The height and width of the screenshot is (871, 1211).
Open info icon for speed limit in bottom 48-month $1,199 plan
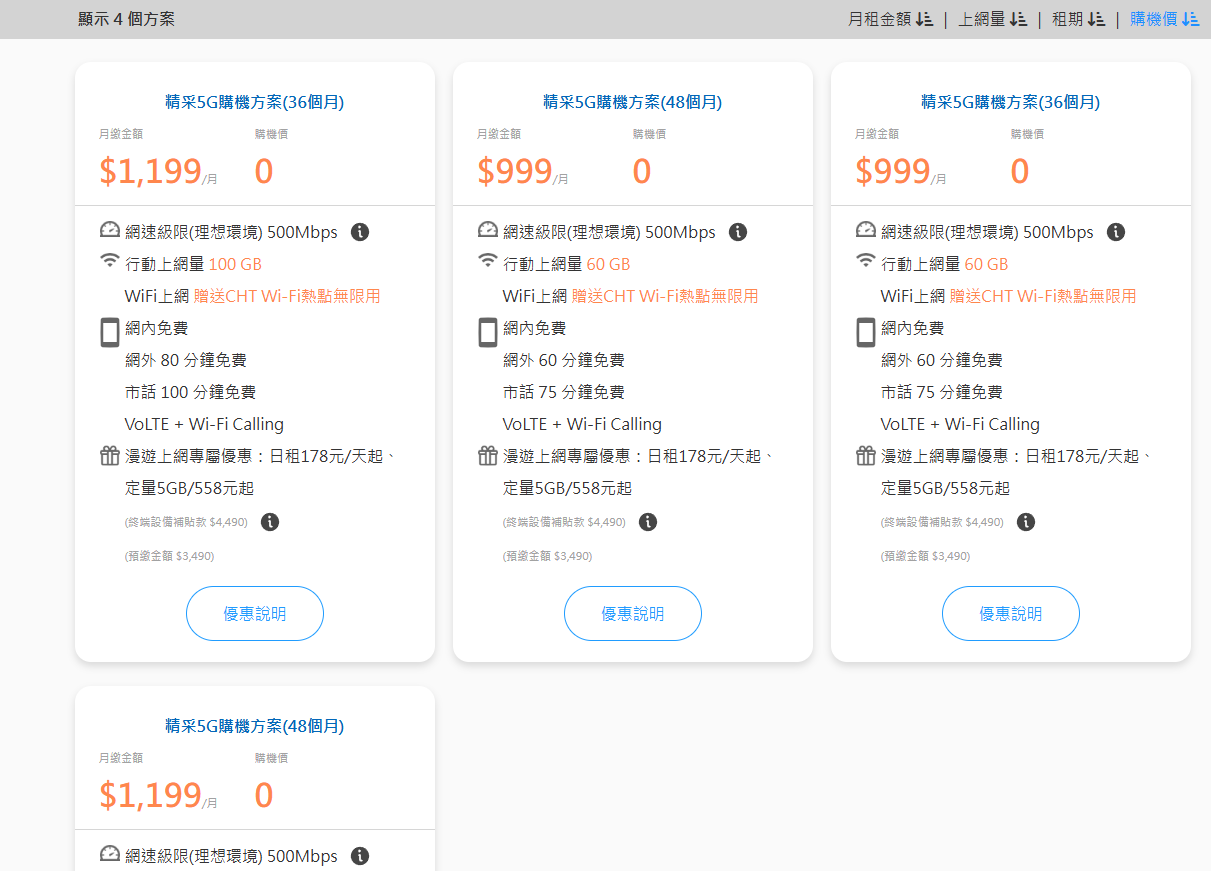click(x=360, y=856)
